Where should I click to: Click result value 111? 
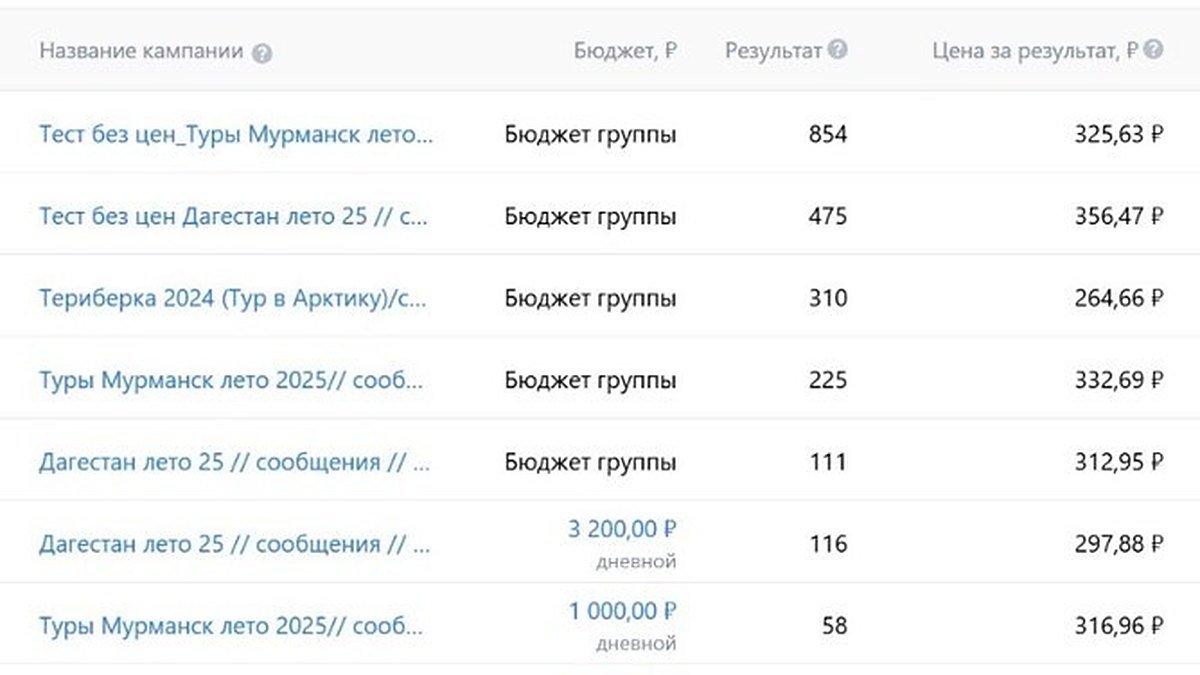point(828,462)
